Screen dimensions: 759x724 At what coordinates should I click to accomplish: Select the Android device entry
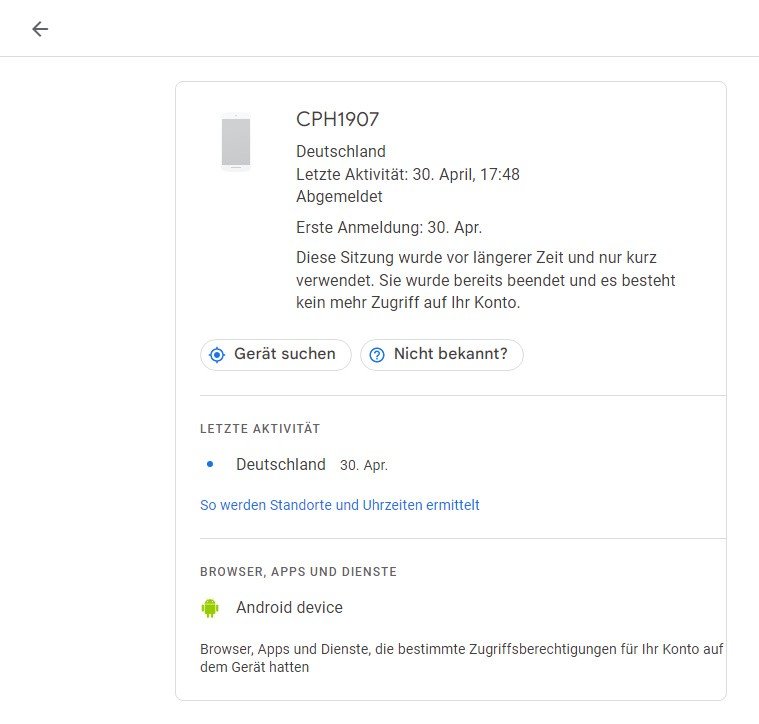(289, 607)
